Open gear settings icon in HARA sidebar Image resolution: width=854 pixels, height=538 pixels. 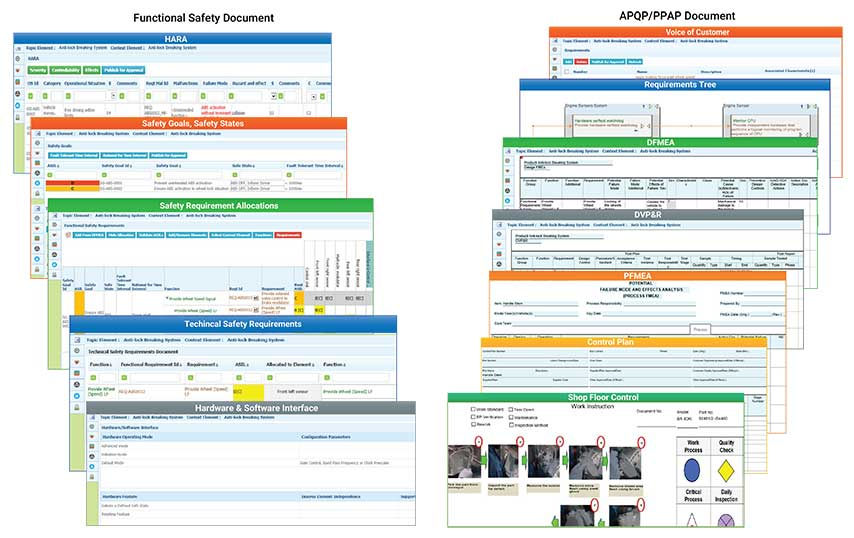18,59
